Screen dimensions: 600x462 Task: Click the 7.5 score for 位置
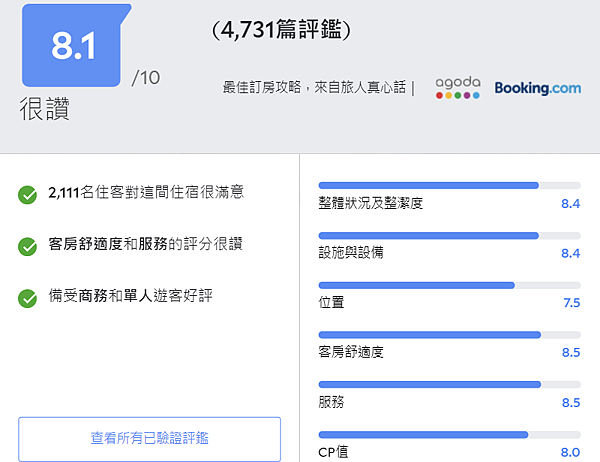tap(571, 303)
